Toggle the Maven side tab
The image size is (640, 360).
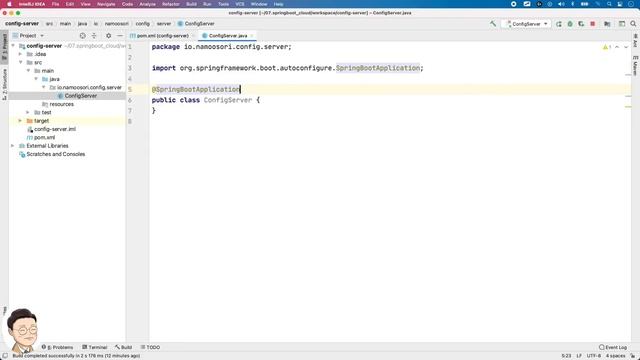636,65
